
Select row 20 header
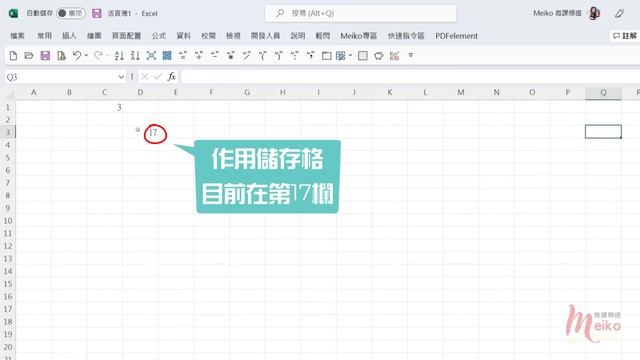[x=8, y=347]
